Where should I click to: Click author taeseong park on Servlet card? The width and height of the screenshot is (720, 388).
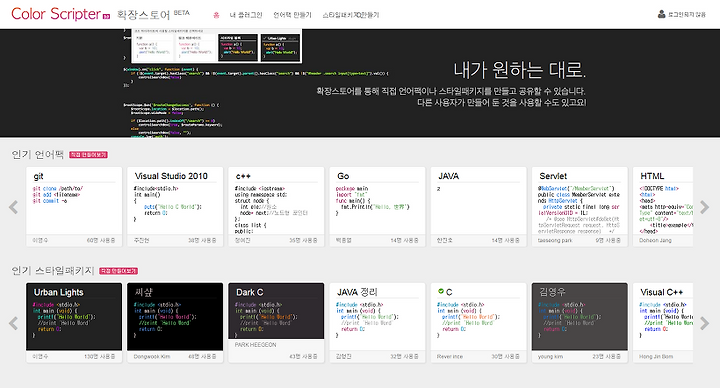(555, 240)
